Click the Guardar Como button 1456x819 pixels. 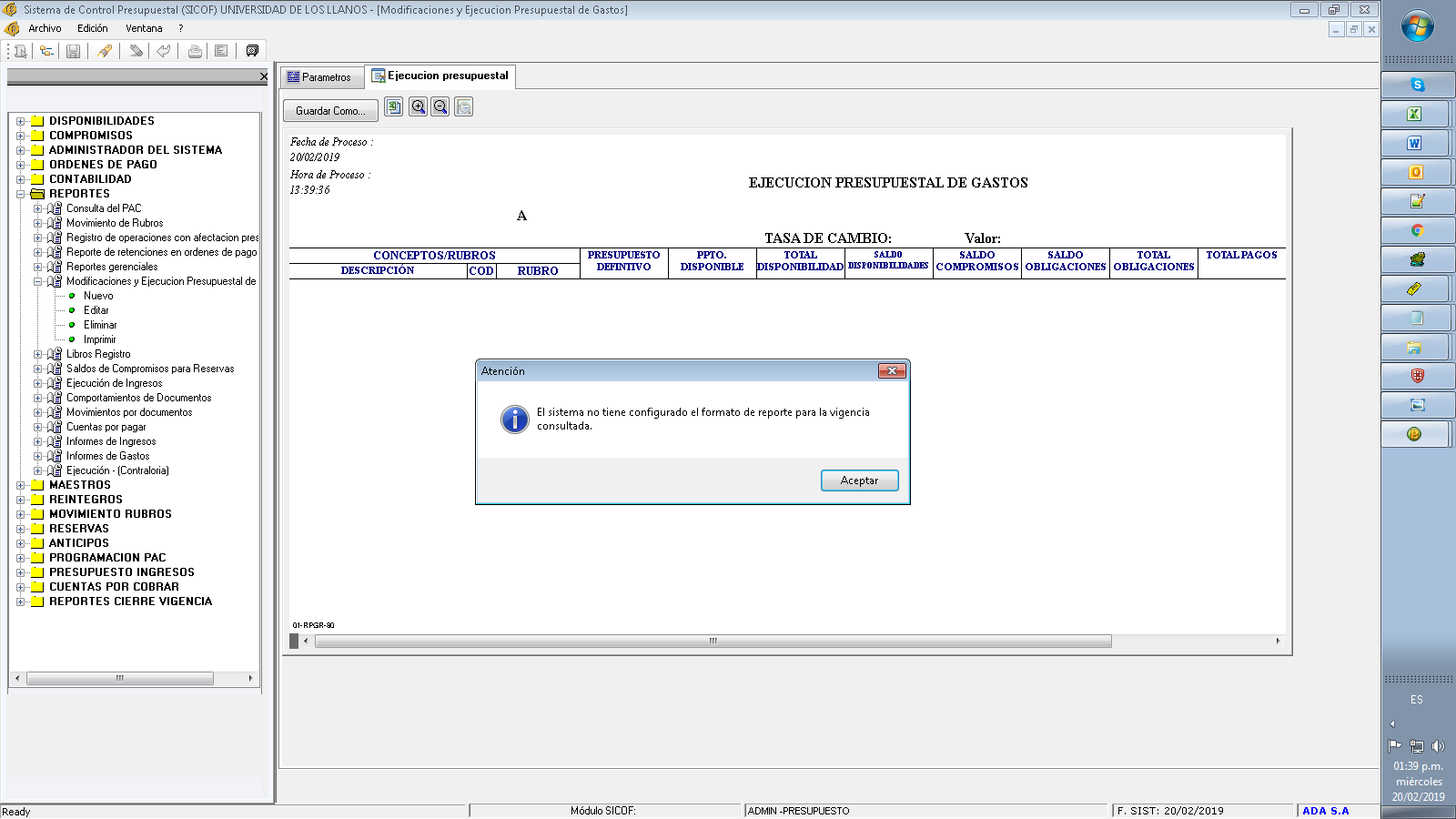(x=330, y=111)
